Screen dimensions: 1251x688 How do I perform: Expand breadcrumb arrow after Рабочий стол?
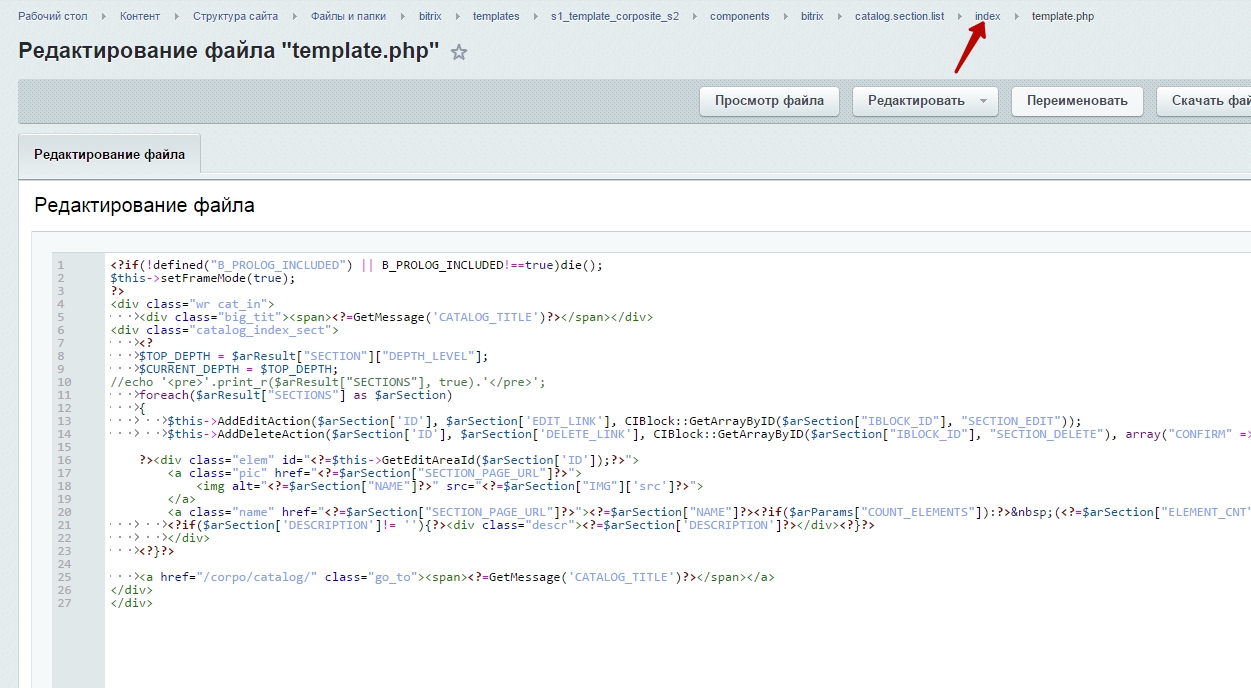[x=103, y=16]
